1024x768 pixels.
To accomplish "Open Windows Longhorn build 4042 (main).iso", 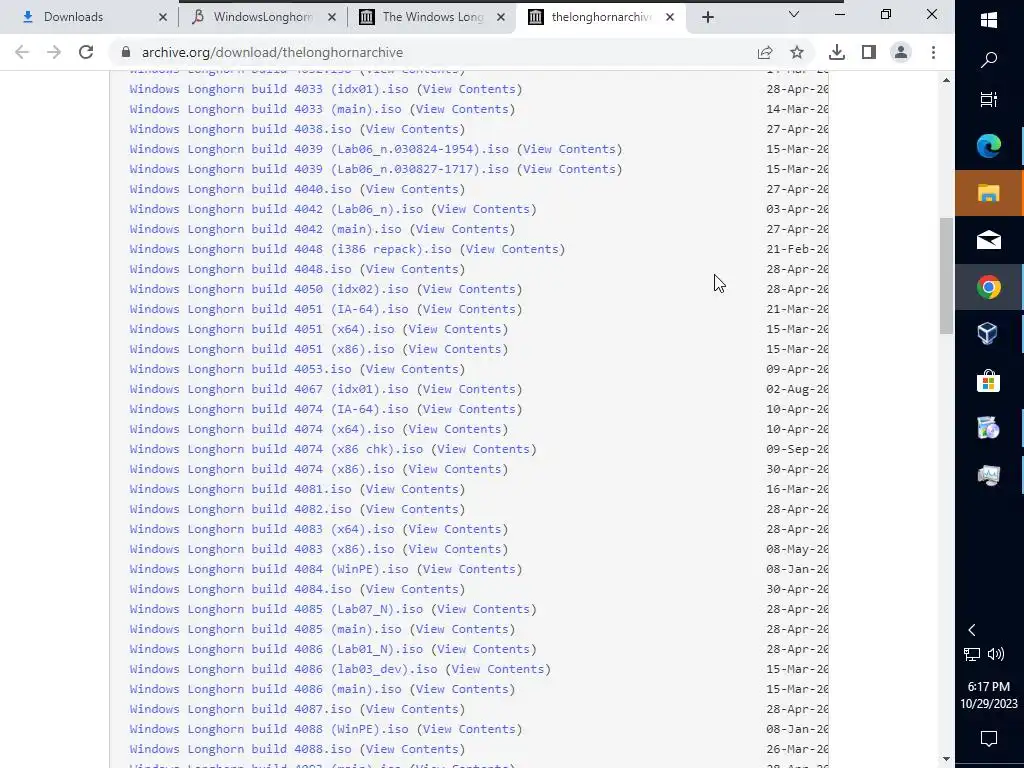I will [266, 229].
